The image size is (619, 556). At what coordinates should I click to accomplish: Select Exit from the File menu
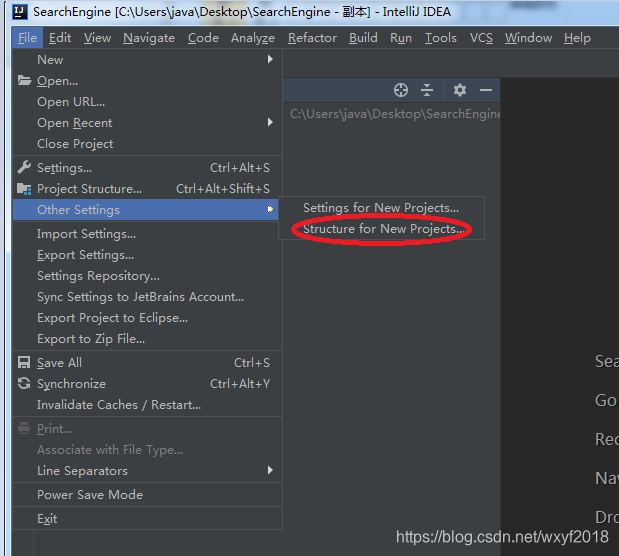coord(147,518)
